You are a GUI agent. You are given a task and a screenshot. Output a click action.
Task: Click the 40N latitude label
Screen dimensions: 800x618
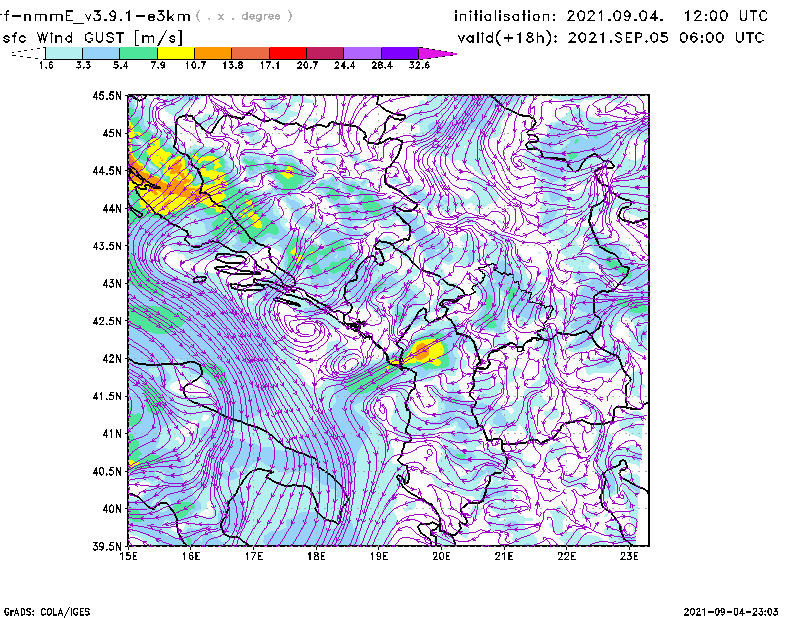(112, 509)
